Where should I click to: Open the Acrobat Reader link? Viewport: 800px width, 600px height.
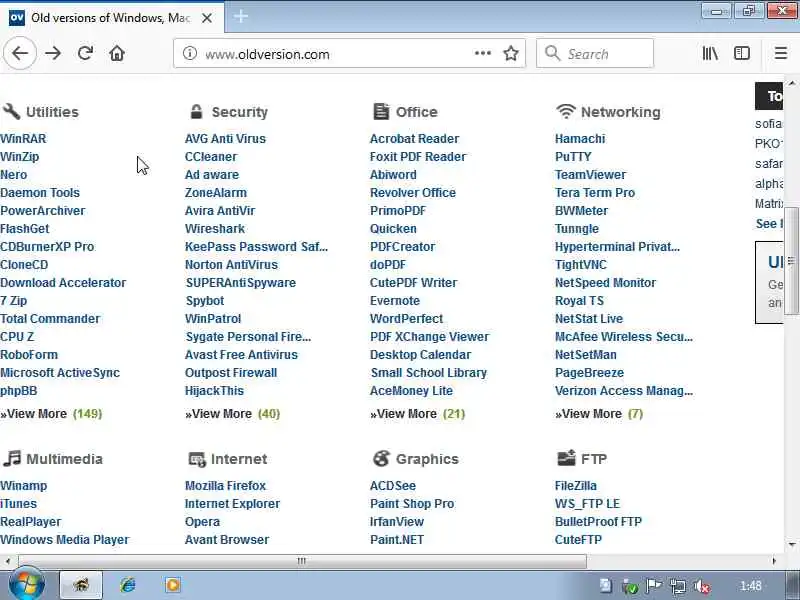pos(414,139)
